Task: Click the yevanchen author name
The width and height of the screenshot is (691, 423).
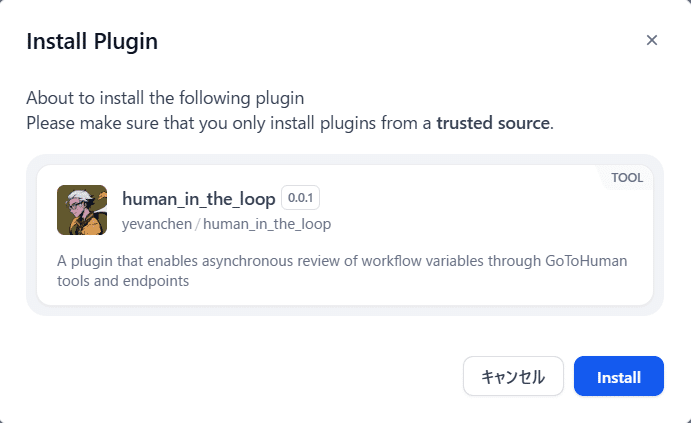Action: 157,224
